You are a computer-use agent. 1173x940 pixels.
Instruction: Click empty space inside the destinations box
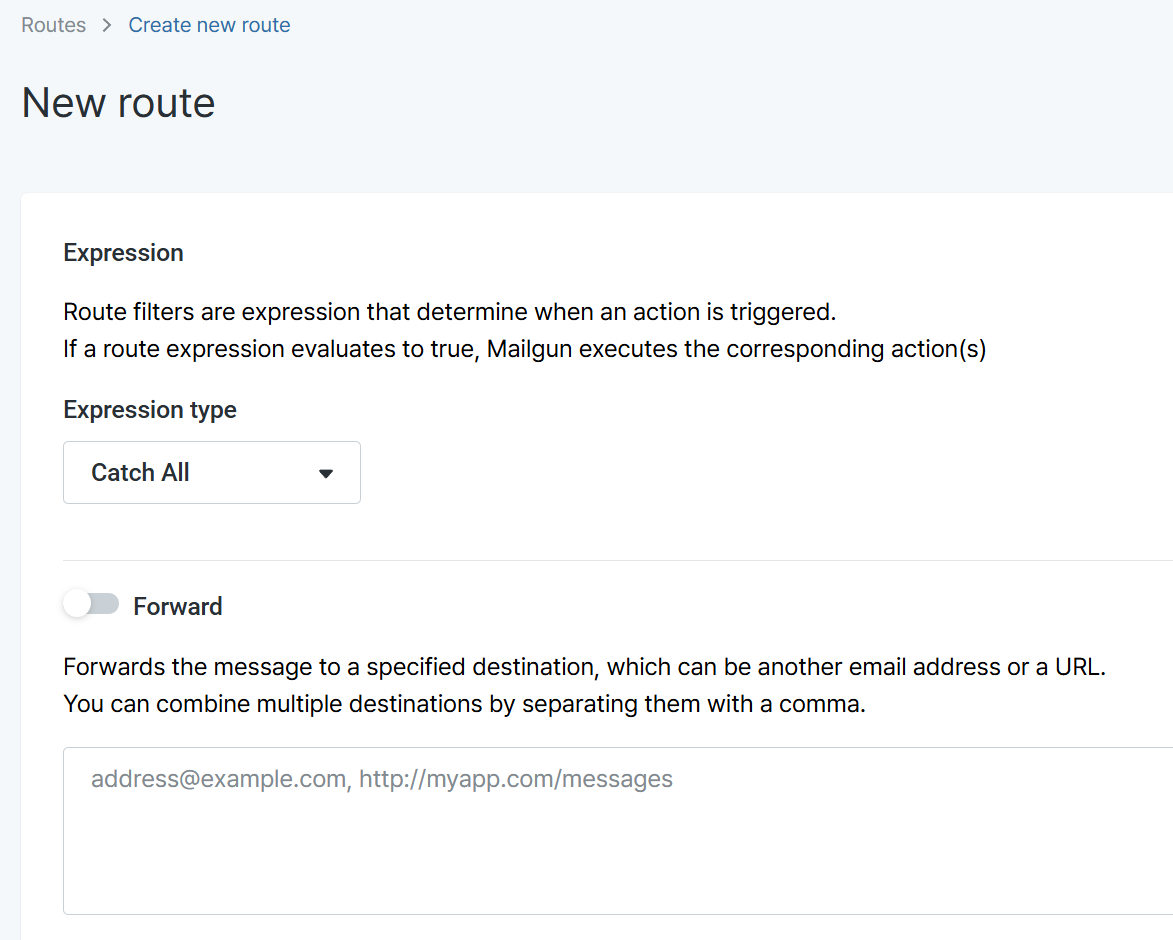[x=618, y=860]
